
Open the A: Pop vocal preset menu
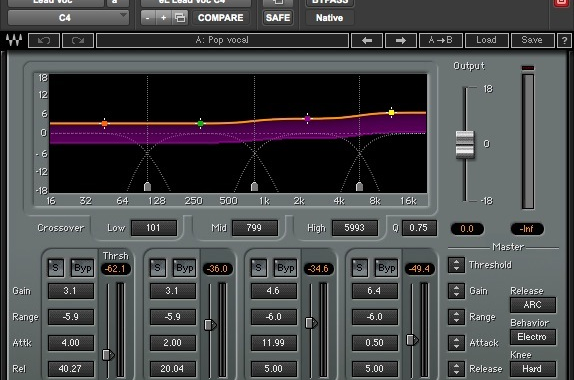[x=222, y=40]
